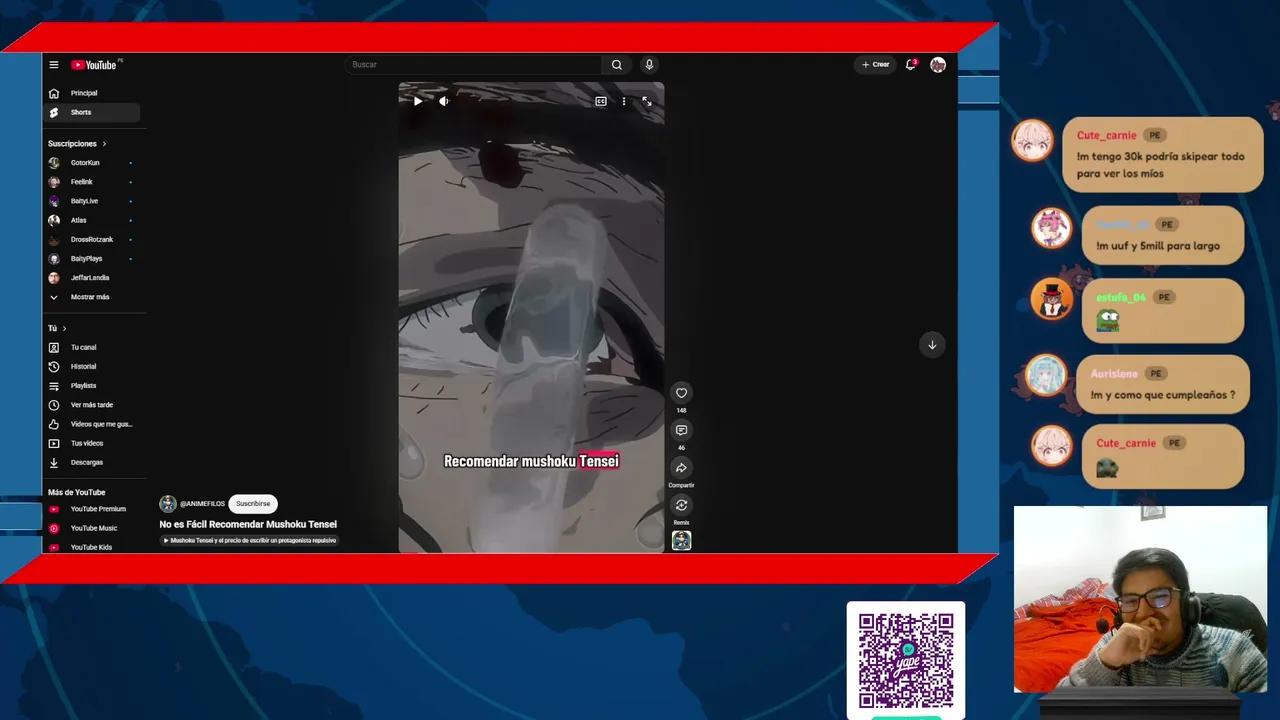Open the notifications bell
This screenshot has width=1280, height=720.
point(911,65)
